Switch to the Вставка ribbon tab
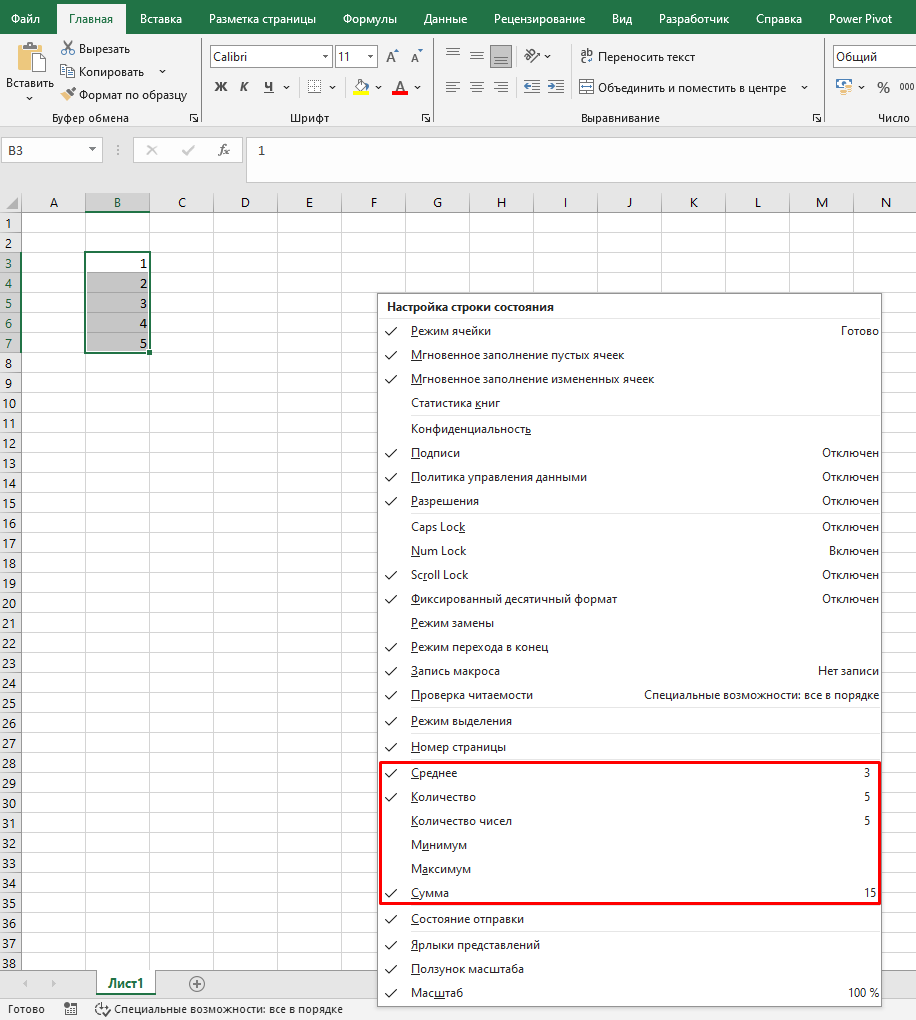This screenshot has width=916, height=1020. [x=162, y=18]
